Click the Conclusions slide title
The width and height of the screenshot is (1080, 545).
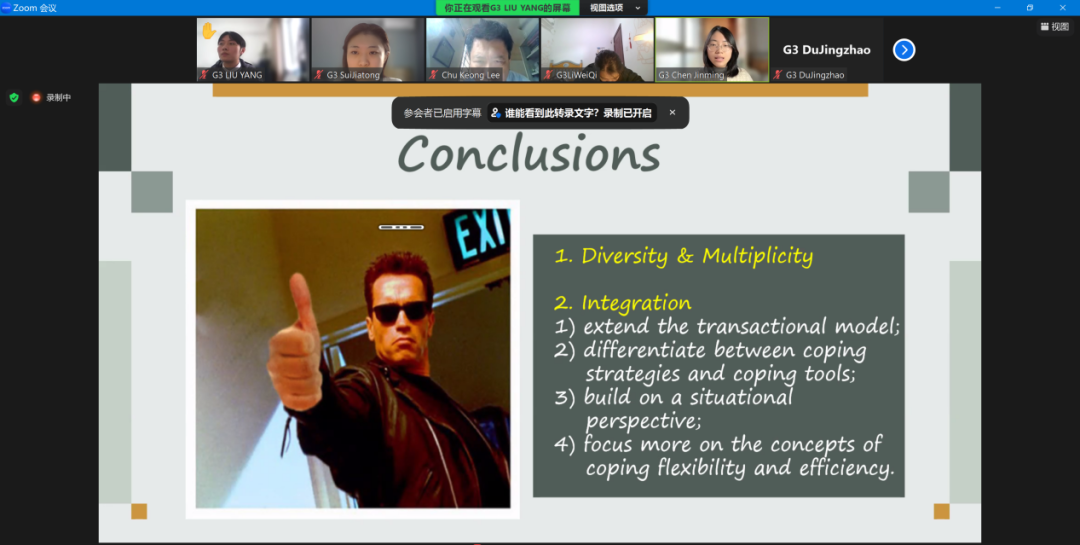coord(529,153)
